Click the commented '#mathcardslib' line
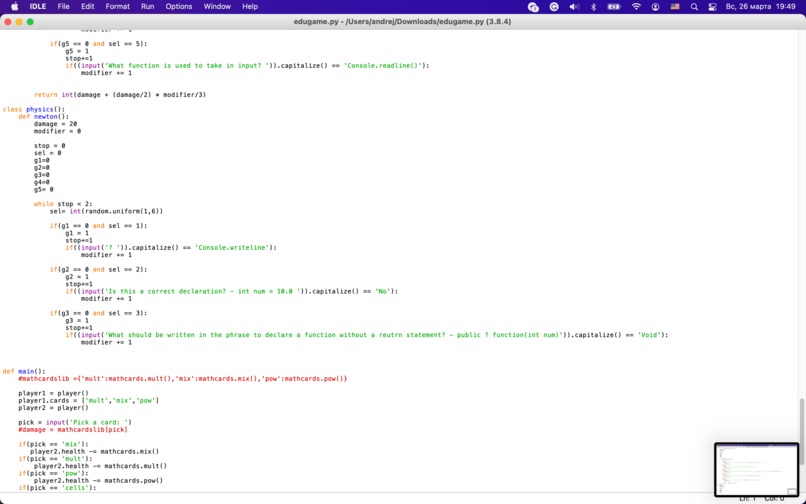This screenshot has height=504, width=806. tap(183, 379)
